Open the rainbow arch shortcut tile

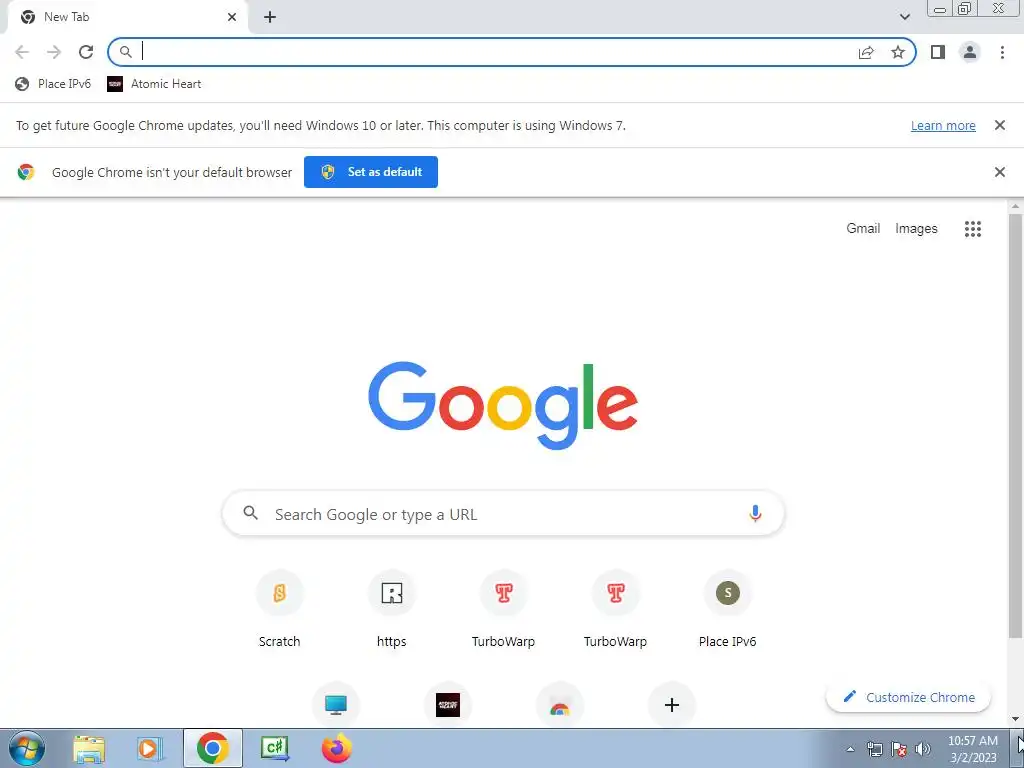[560, 705]
